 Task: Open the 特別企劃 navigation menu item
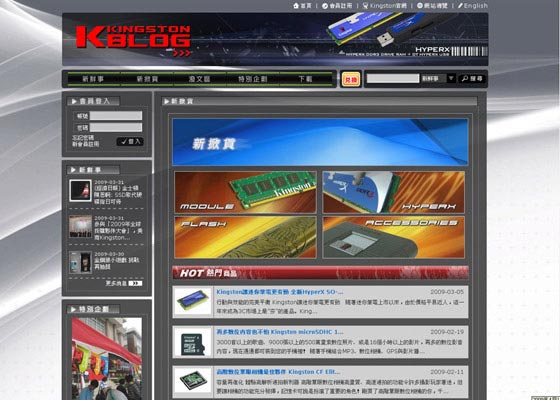253,79
